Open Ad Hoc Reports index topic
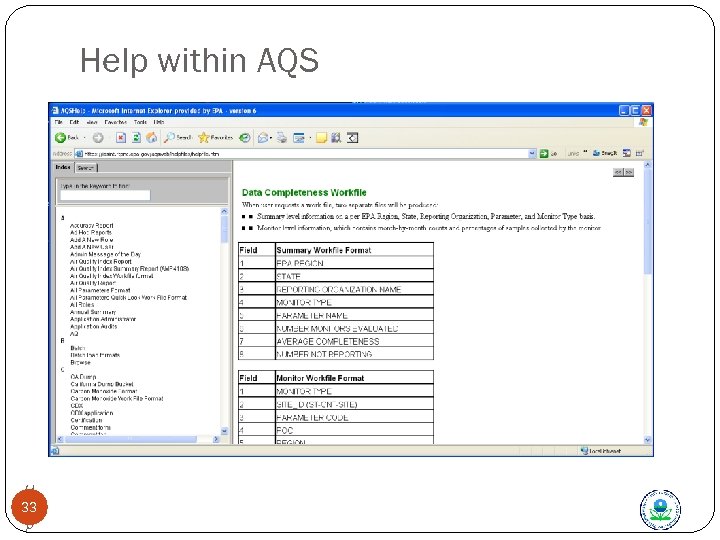720x540 pixels. [x=90, y=232]
